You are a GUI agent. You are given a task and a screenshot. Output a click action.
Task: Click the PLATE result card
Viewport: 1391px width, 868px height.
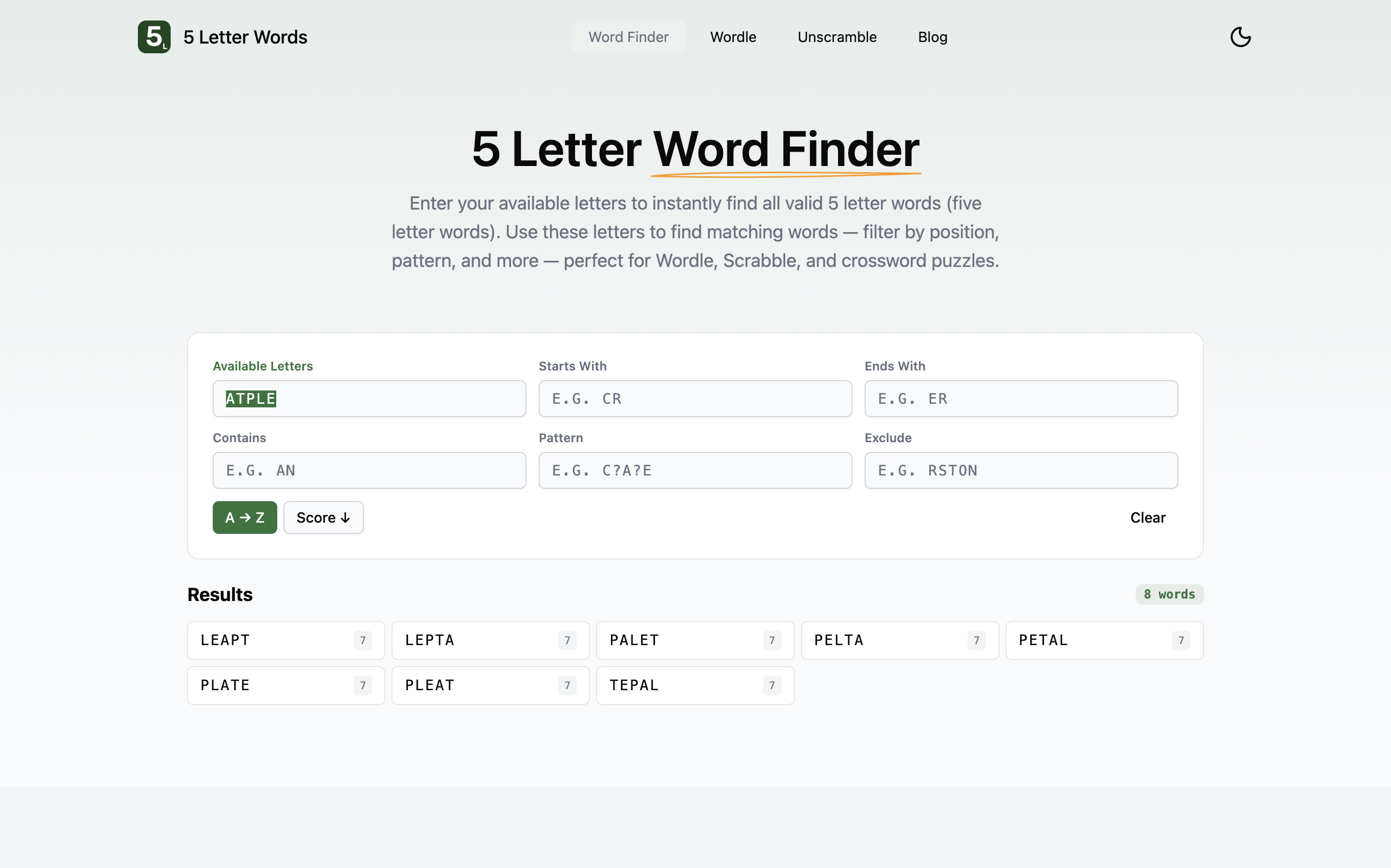click(285, 685)
